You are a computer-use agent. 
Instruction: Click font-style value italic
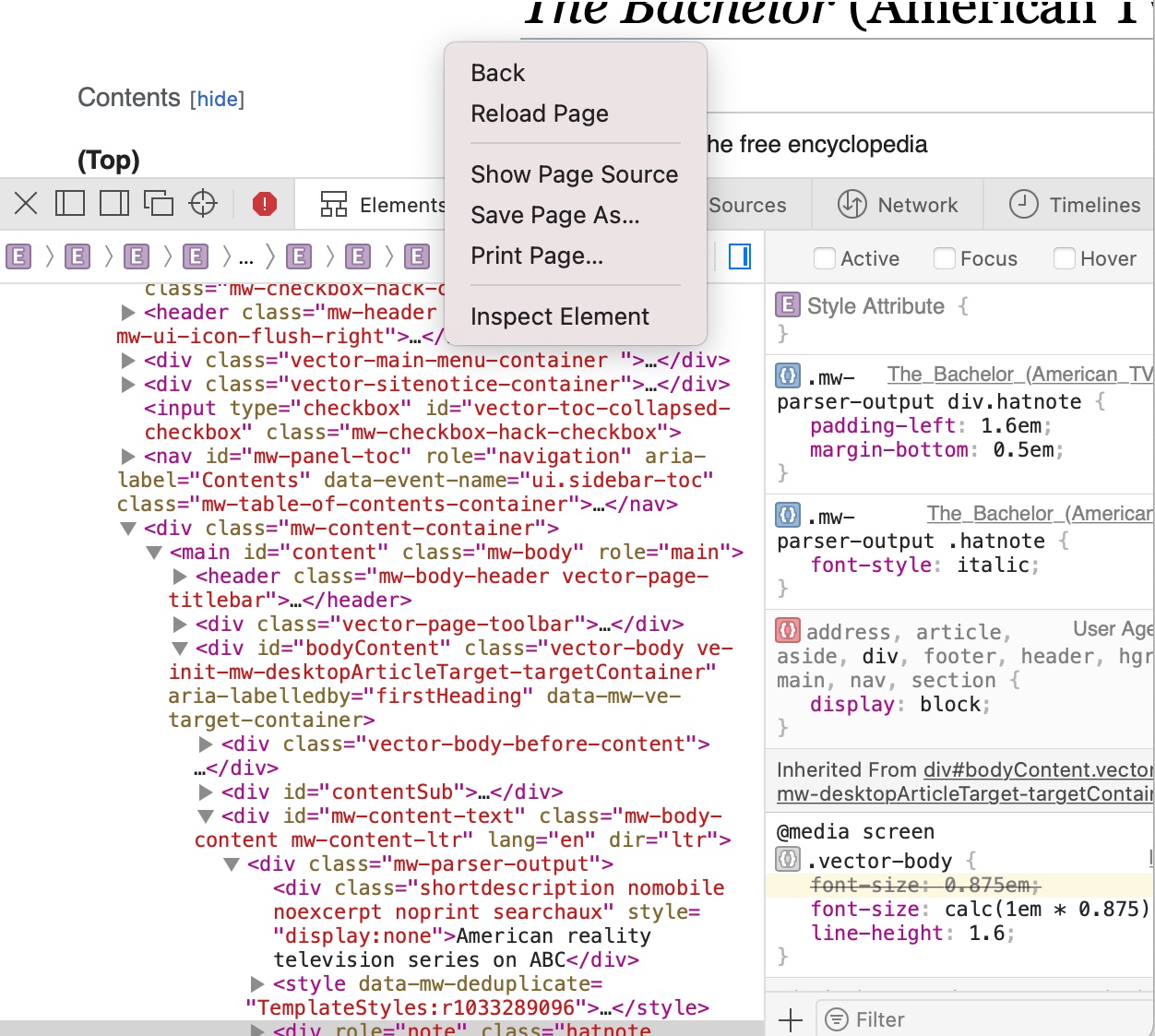[x=993, y=565]
